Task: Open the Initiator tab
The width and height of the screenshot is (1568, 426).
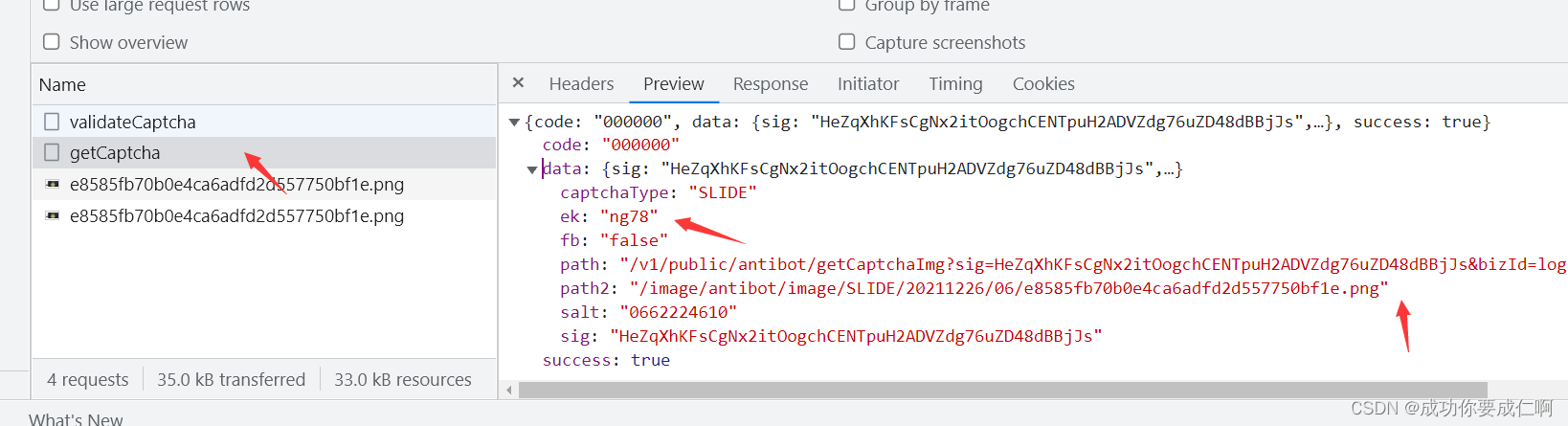Action: pos(868,84)
